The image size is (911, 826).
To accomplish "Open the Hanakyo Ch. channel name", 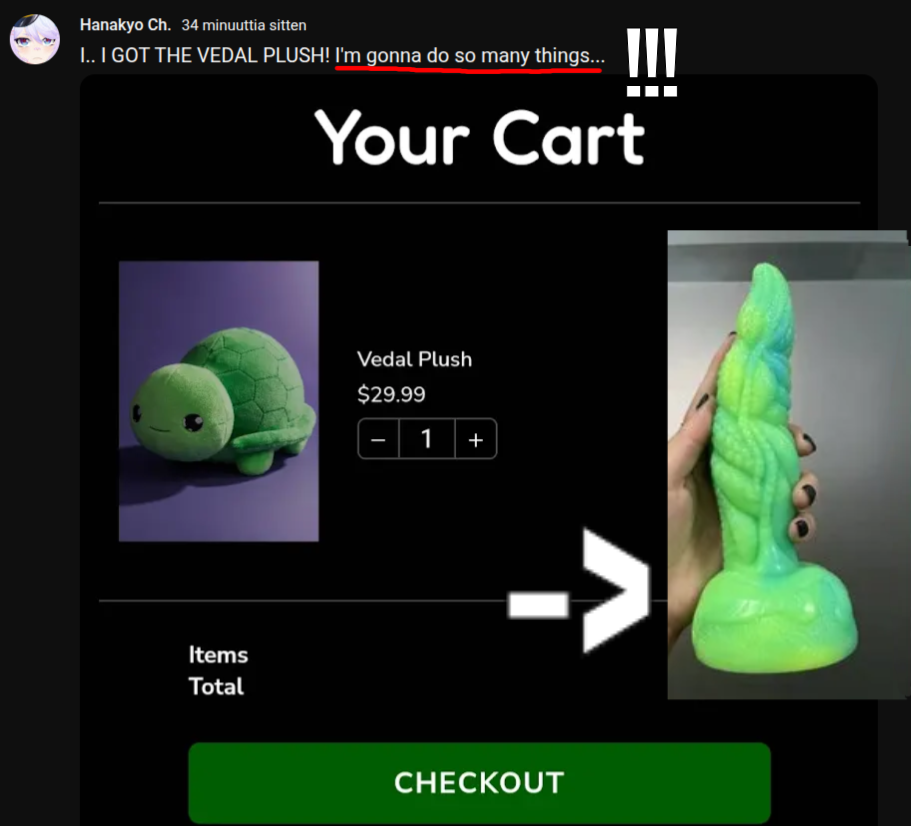I will click(x=125, y=25).
